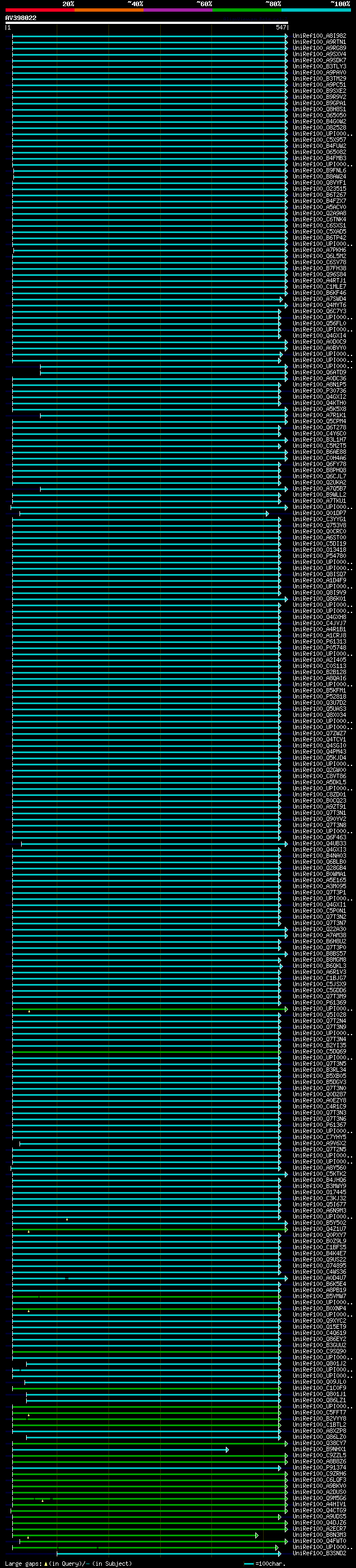Screen dimensions: 356x1568
Task: Open hit UniRef100_B7FH38
Action: (x=319, y=269)
